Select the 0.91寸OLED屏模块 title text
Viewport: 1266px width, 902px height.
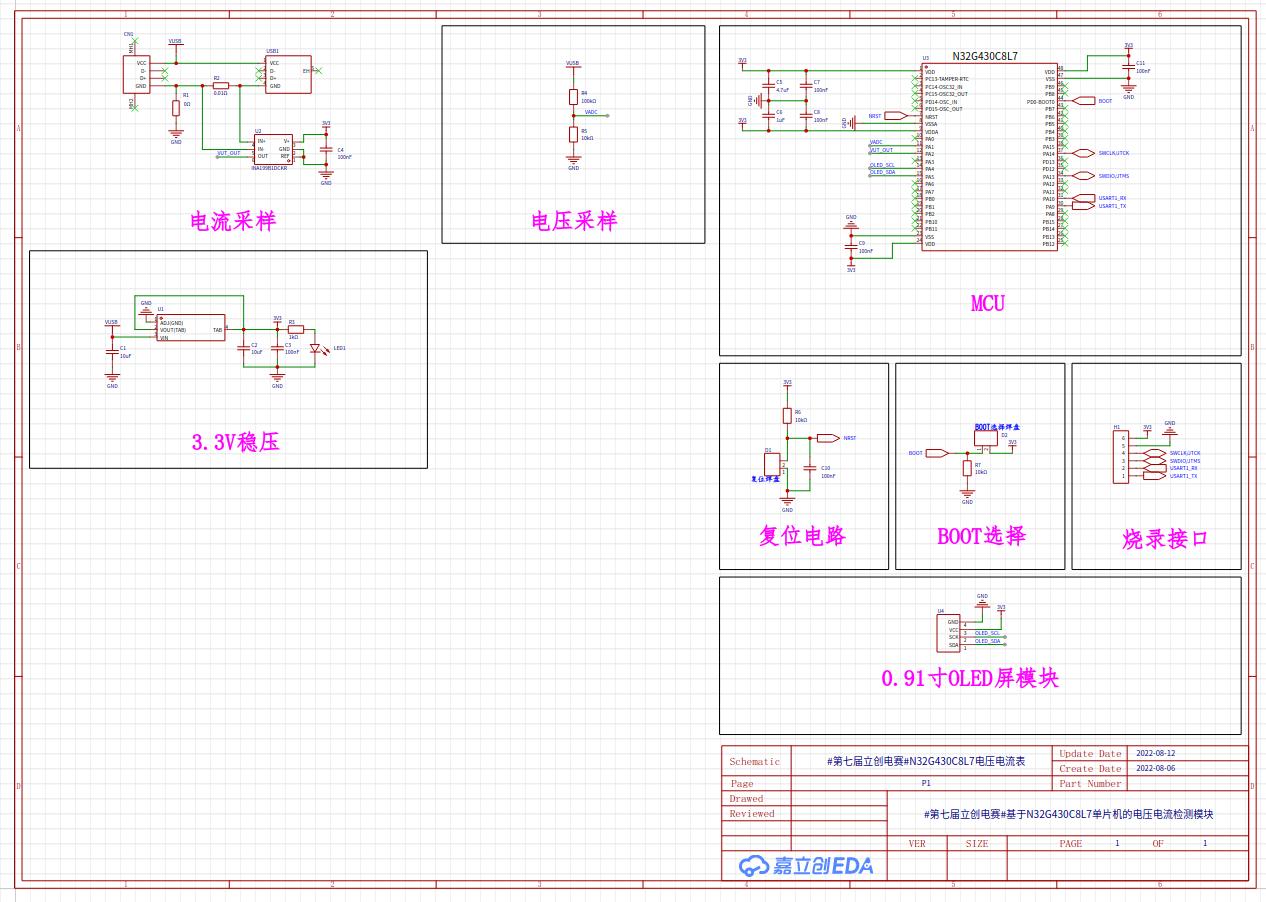[x=969, y=679]
